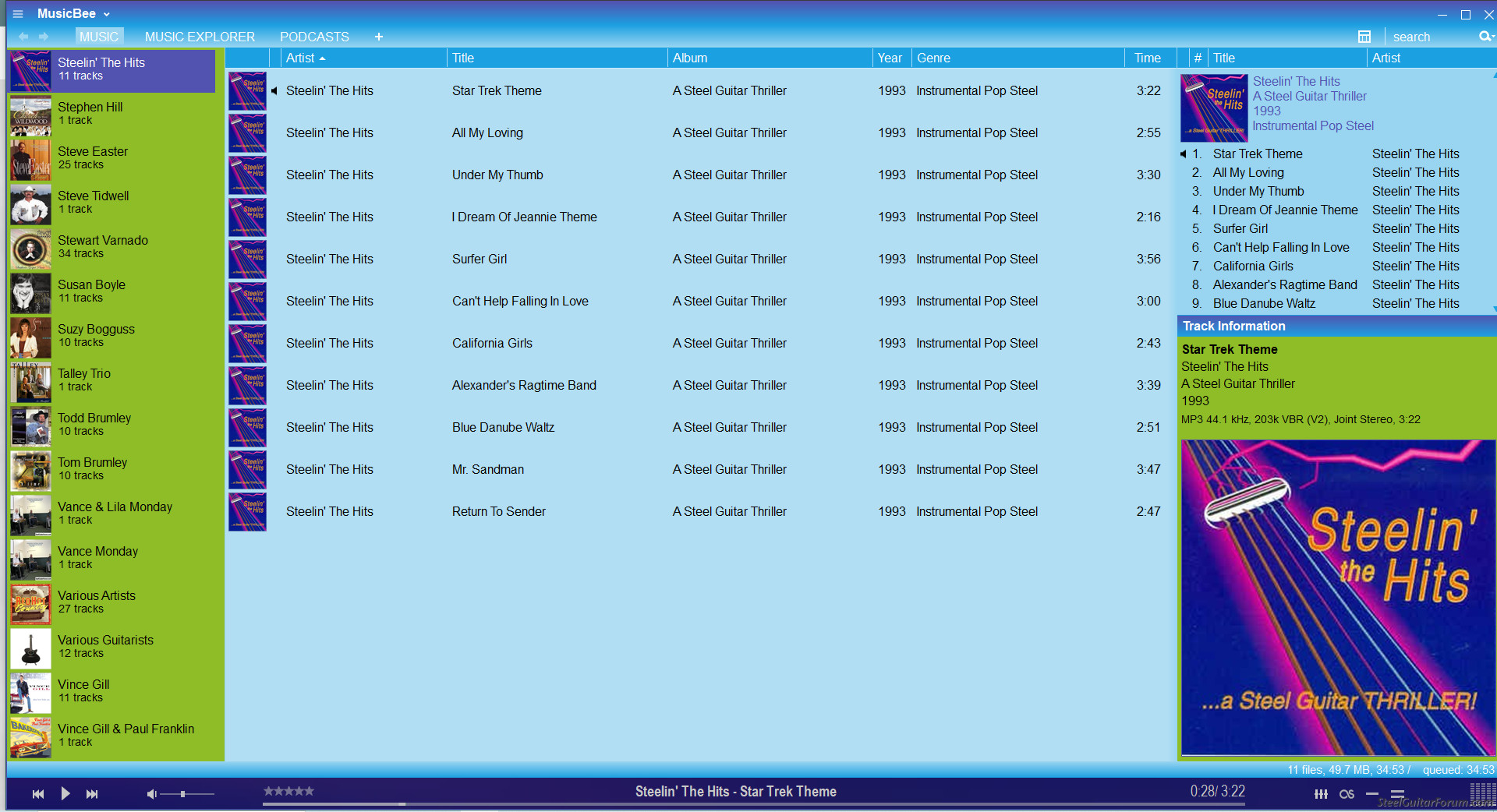Expand the MusicBee dropdown arrow
Screen dimensions: 1497x812
pyautogui.click(x=107, y=14)
